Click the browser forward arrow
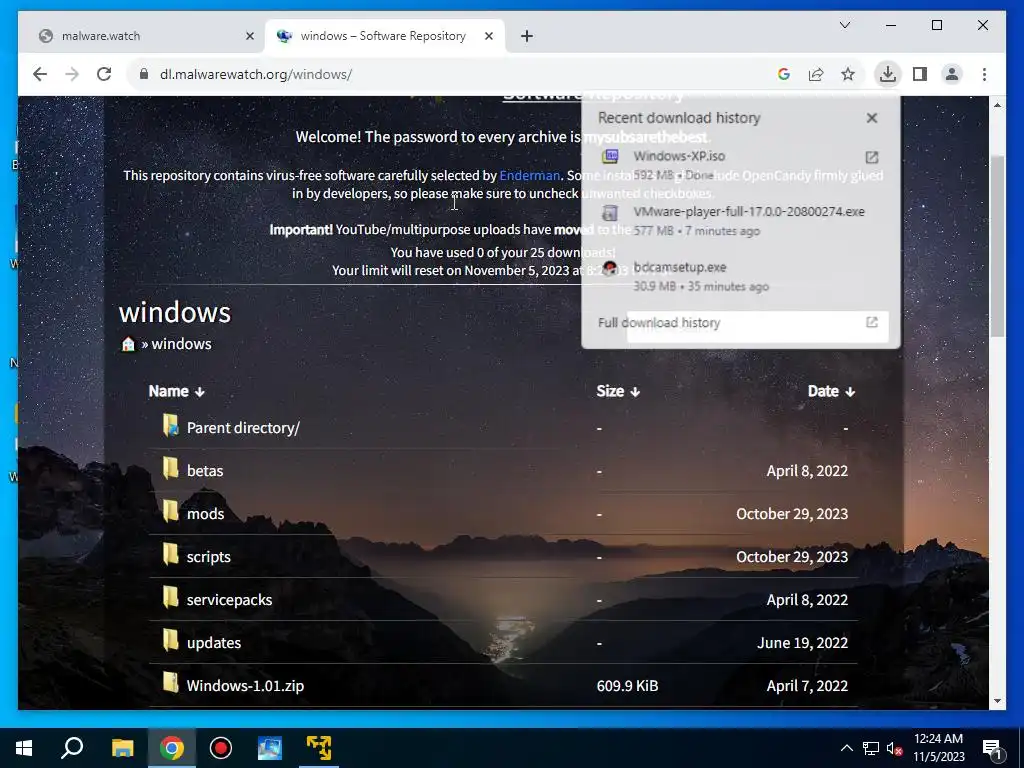1024x768 pixels. pos(72,74)
